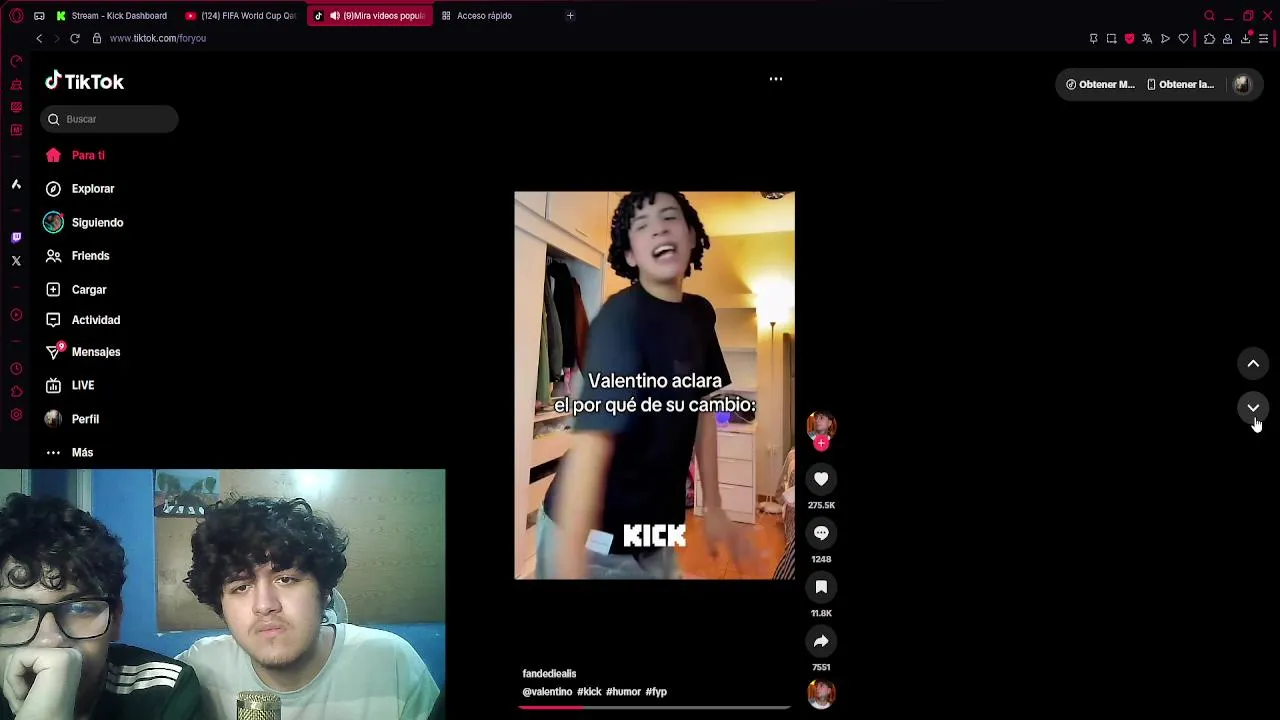
Task: Open the browser account profile icon
Action: click(x=1227, y=39)
